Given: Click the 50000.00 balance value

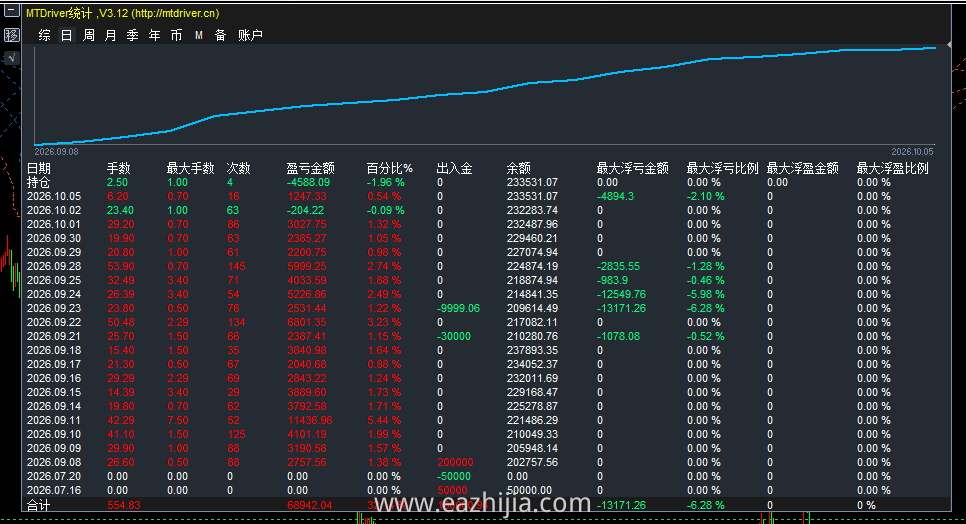Looking at the screenshot, I should (x=529, y=491).
